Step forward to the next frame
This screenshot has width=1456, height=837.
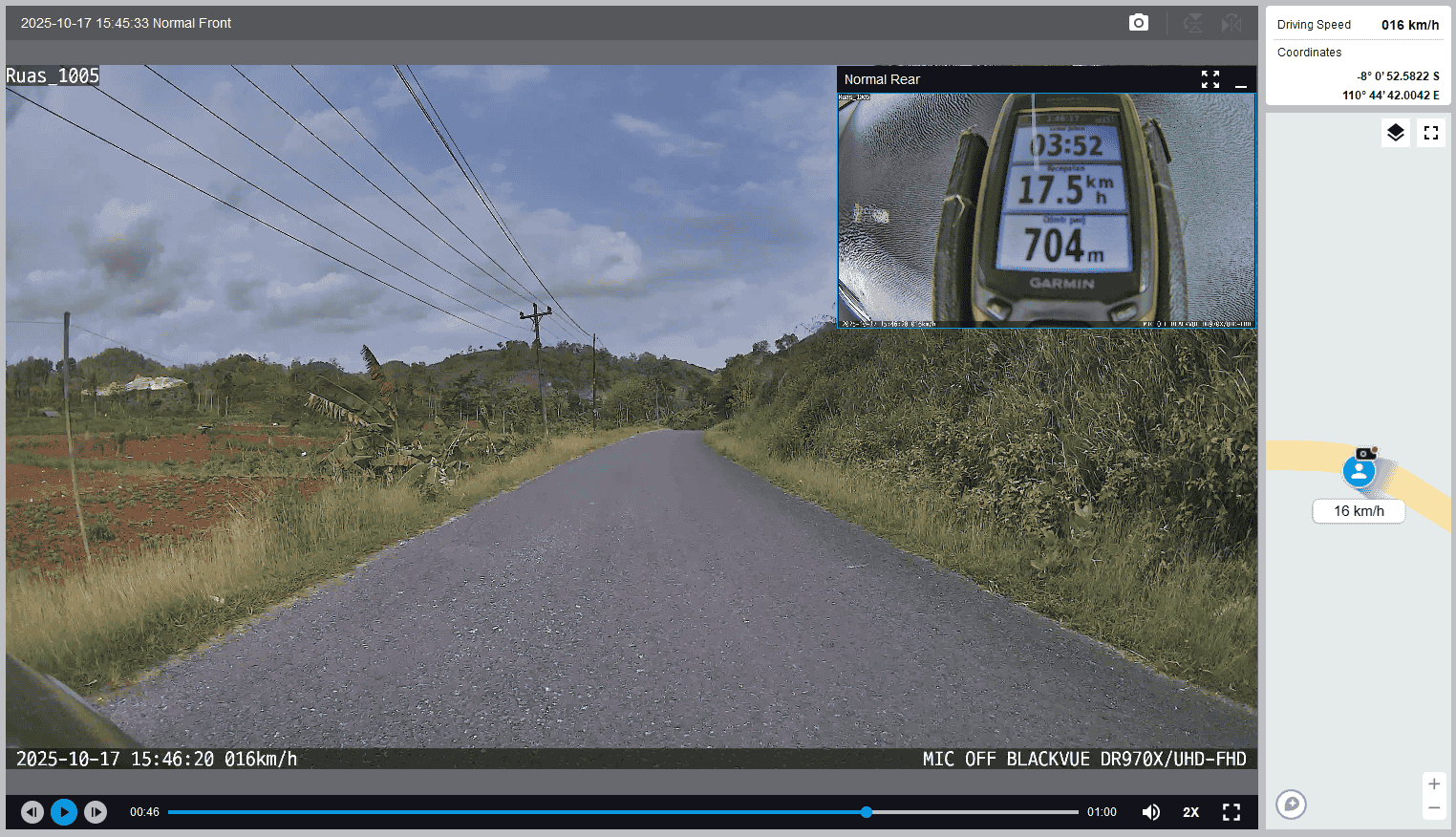tap(96, 812)
